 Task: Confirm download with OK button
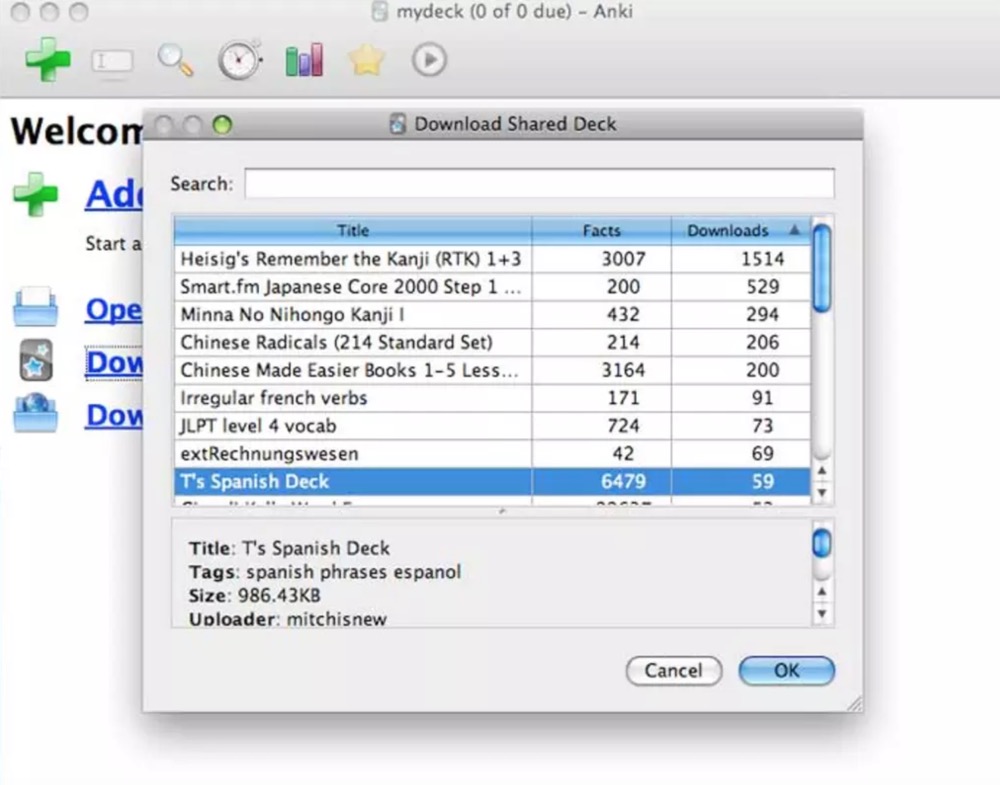(x=786, y=671)
